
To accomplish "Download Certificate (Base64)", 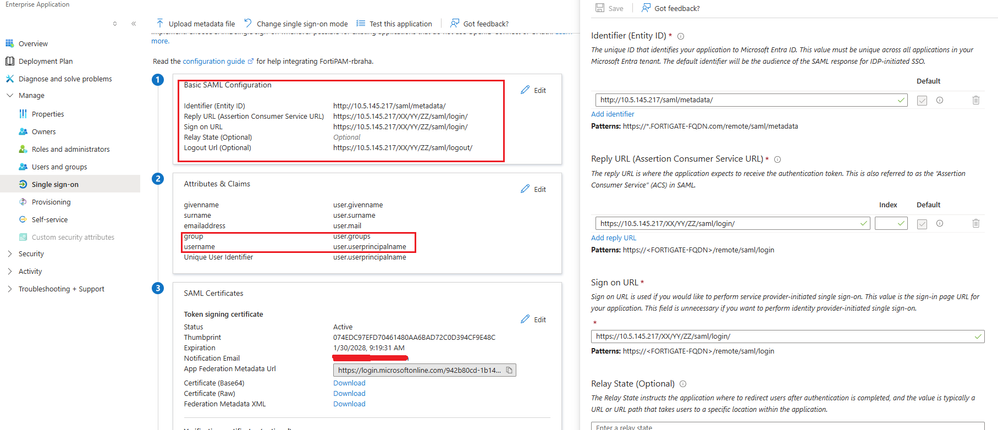I will click(x=349, y=383).
